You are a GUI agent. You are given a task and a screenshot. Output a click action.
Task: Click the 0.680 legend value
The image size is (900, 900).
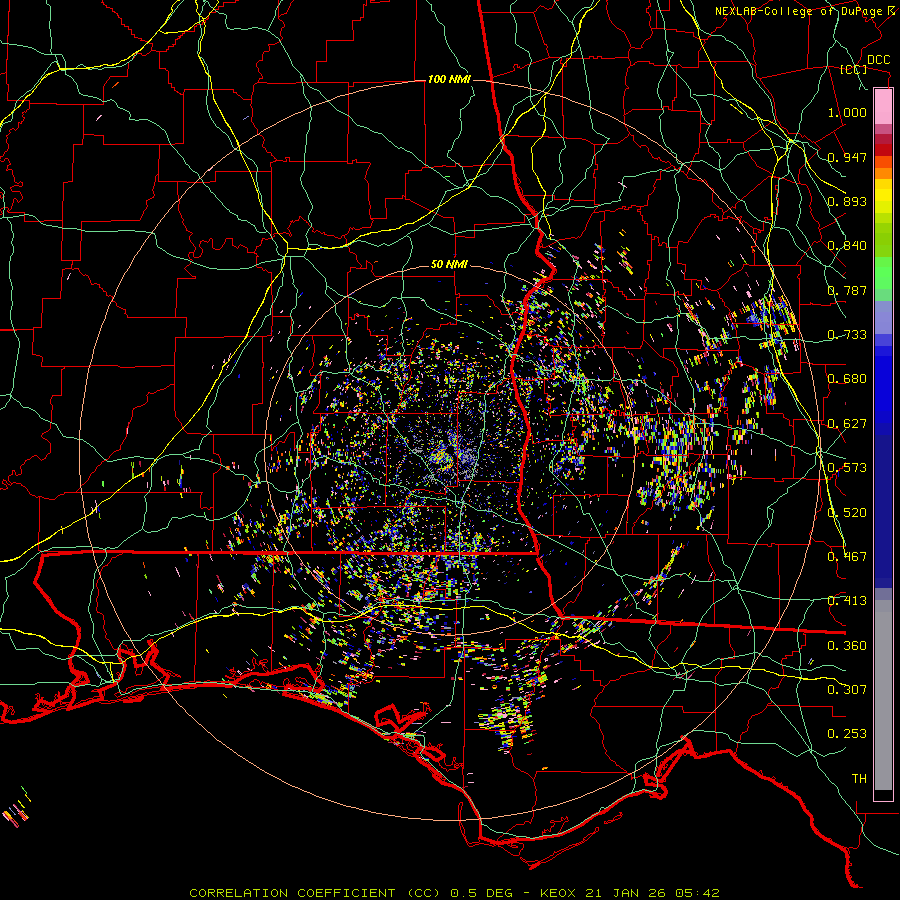pos(847,379)
